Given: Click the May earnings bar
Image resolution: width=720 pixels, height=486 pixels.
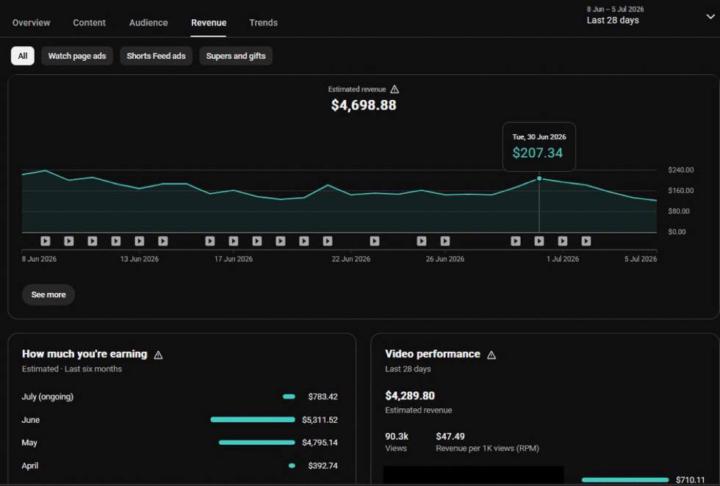Looking at the screenshot, I should coord(257,442).
